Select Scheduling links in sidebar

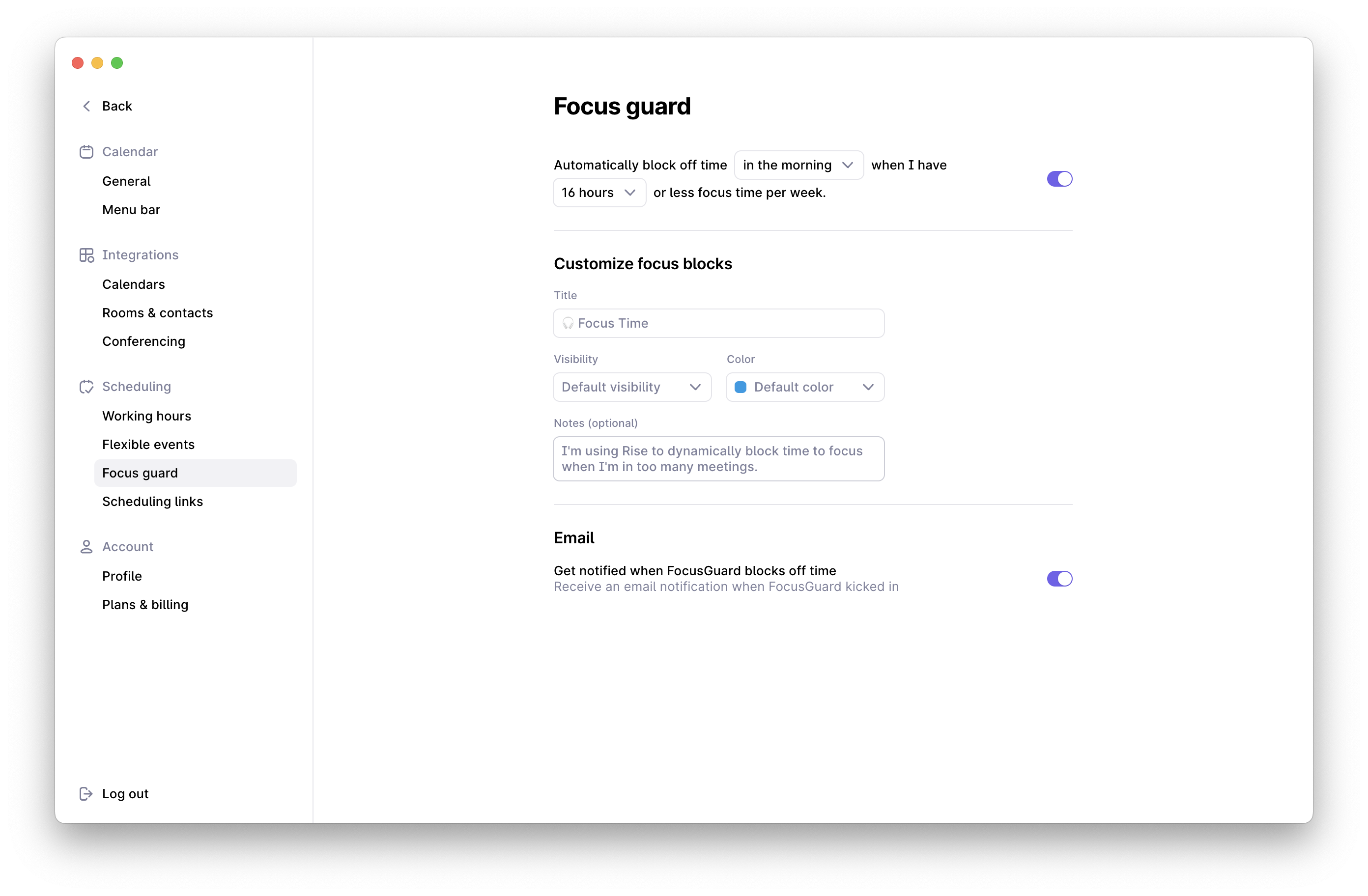(x=152, y=501)
